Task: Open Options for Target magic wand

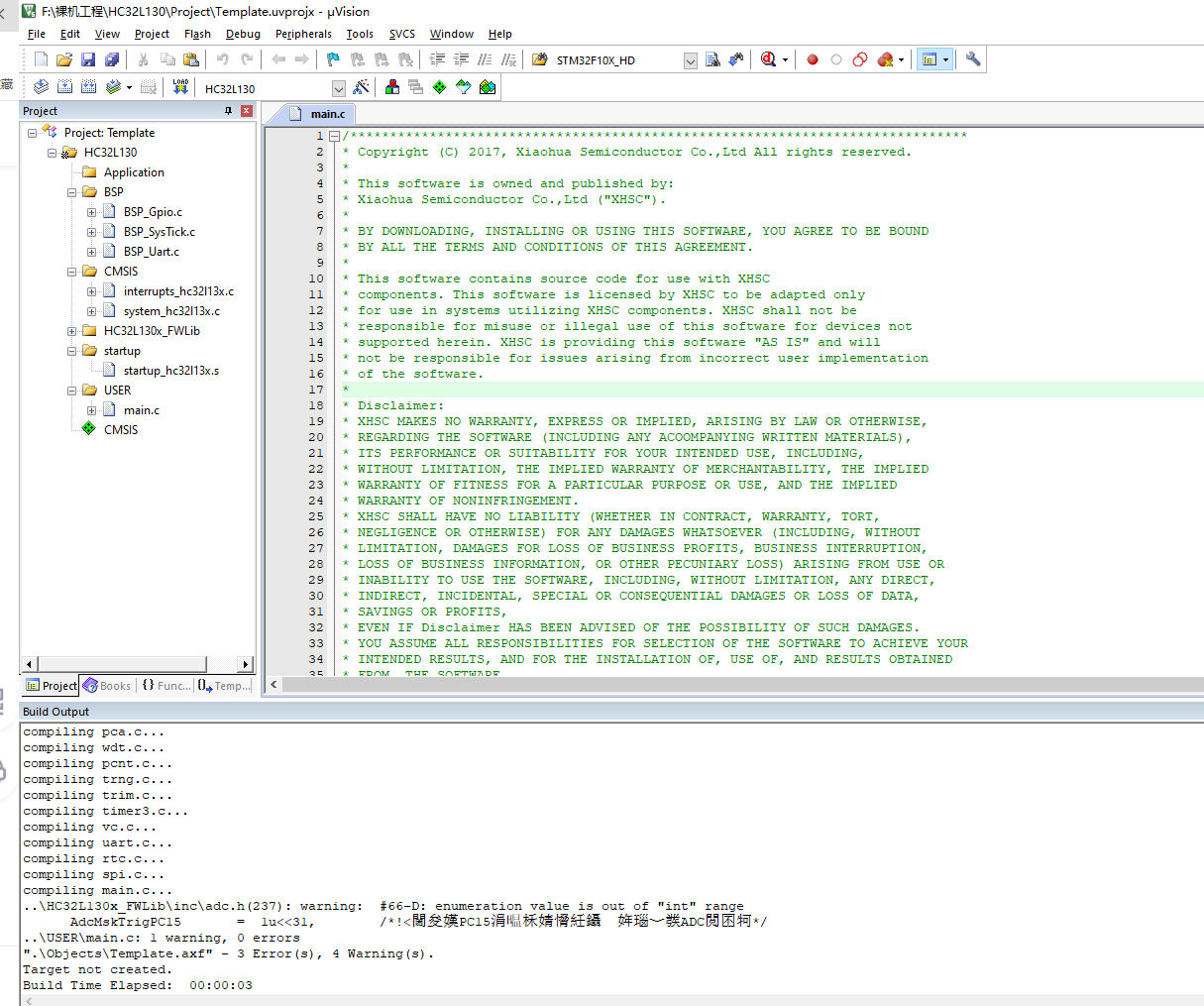Action: [361, 87]
